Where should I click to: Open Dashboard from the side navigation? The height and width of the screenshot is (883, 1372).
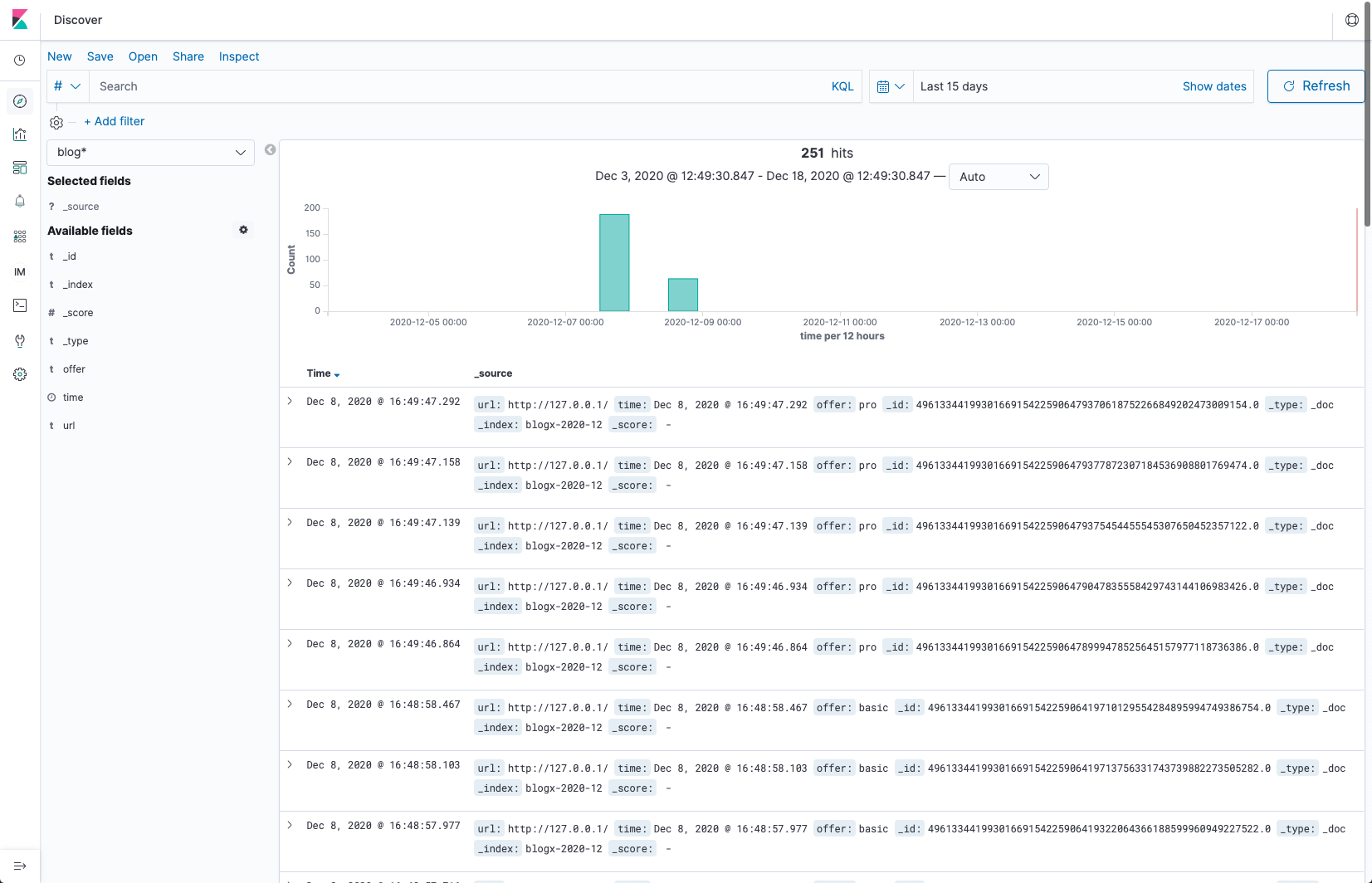tap(20, 168)
